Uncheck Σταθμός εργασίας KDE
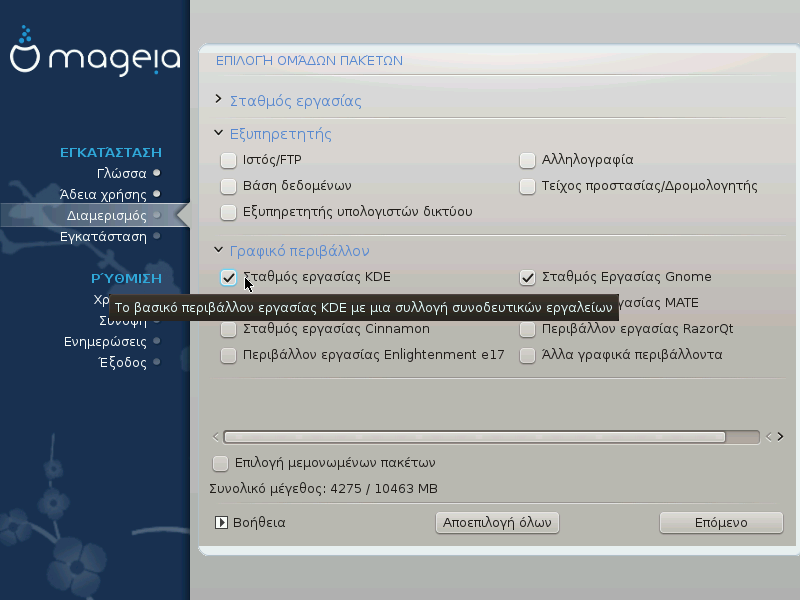 click(x=228, y=278)
